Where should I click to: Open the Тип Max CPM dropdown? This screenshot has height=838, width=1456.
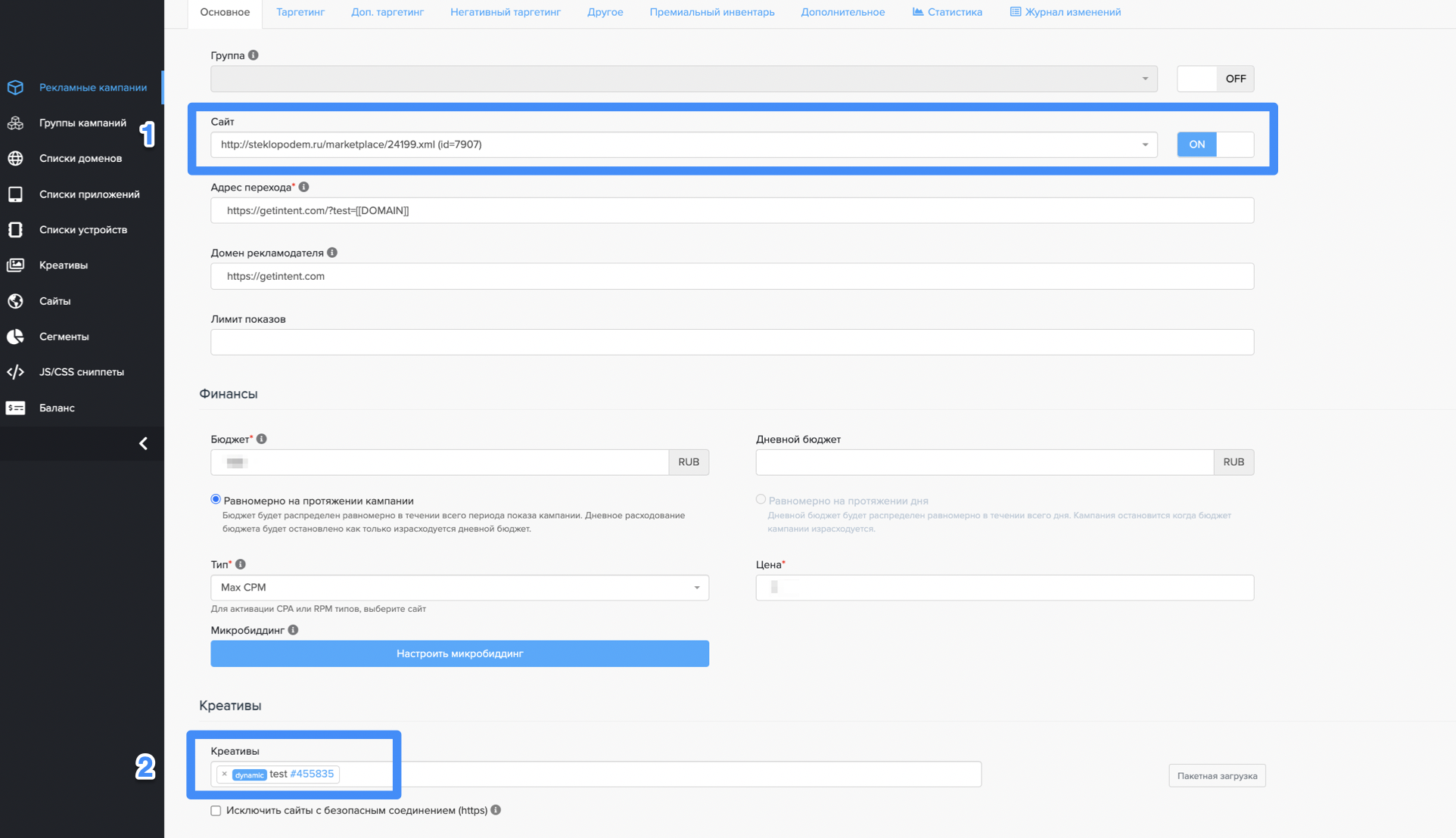click(x=696, y=588)
